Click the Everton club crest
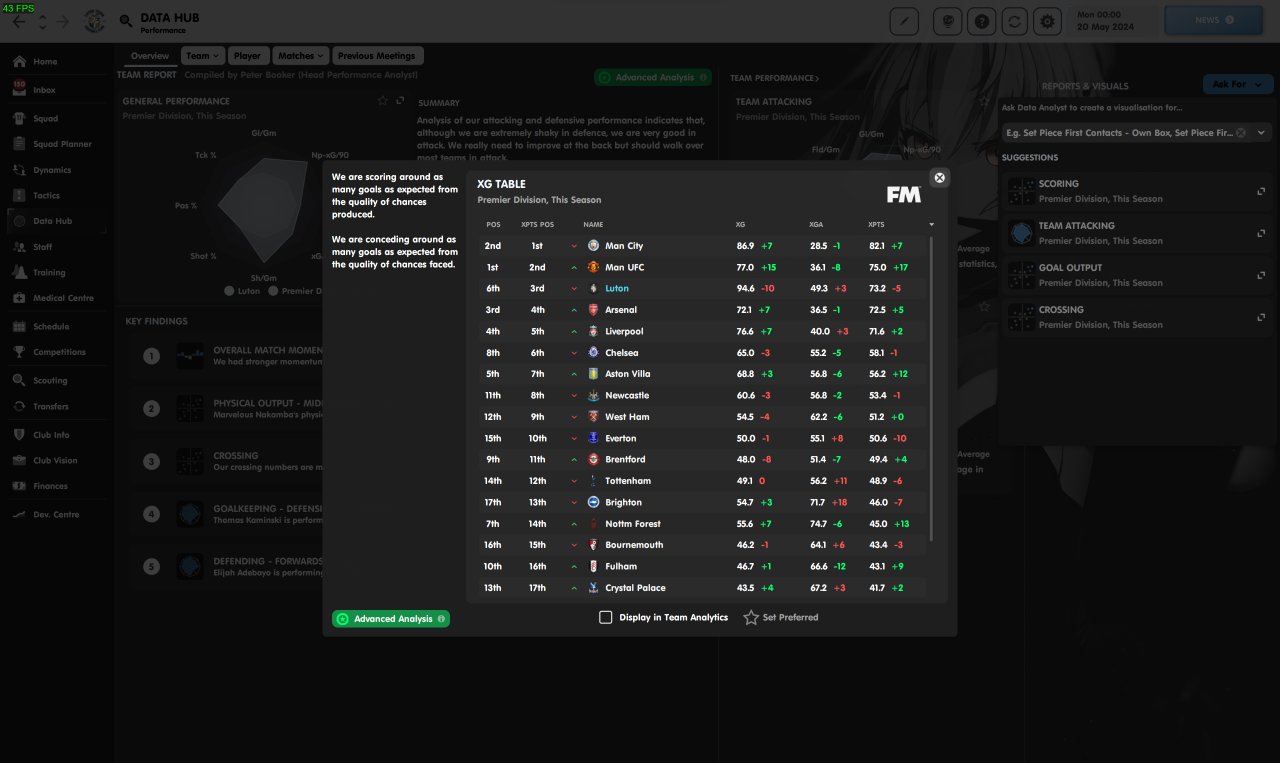Image resolution: width=1280 pixels, height=763 pixels. [x=594, y=438]
